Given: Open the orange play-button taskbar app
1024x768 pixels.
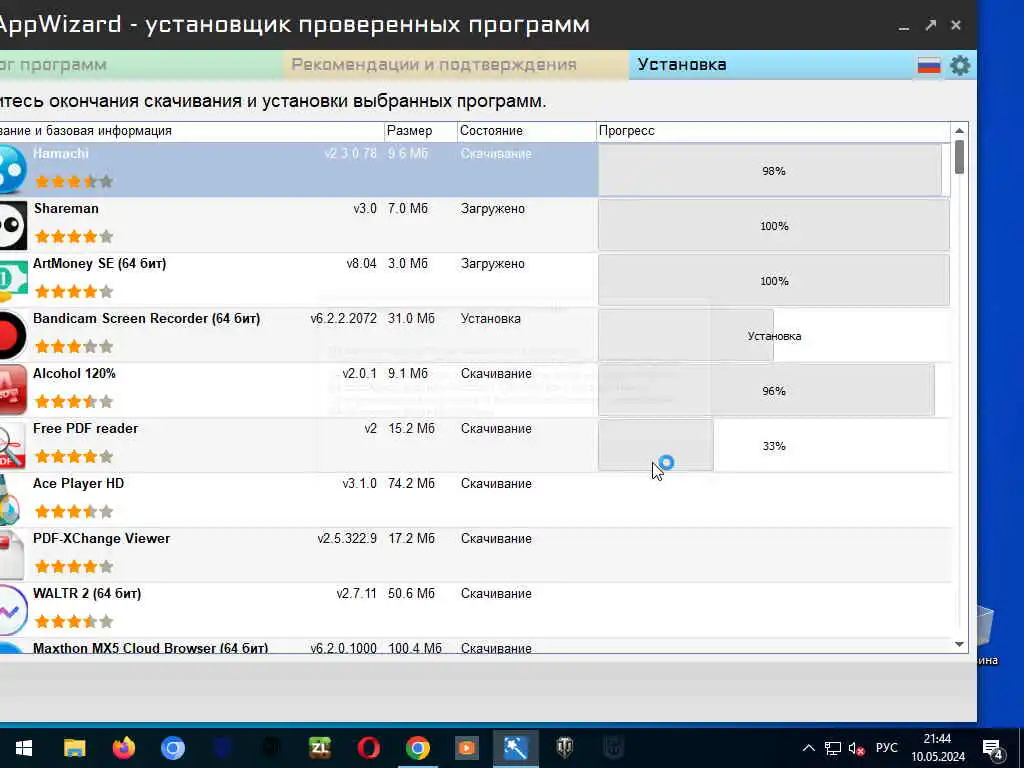Looking at the screenshot, I should point(466,748).
